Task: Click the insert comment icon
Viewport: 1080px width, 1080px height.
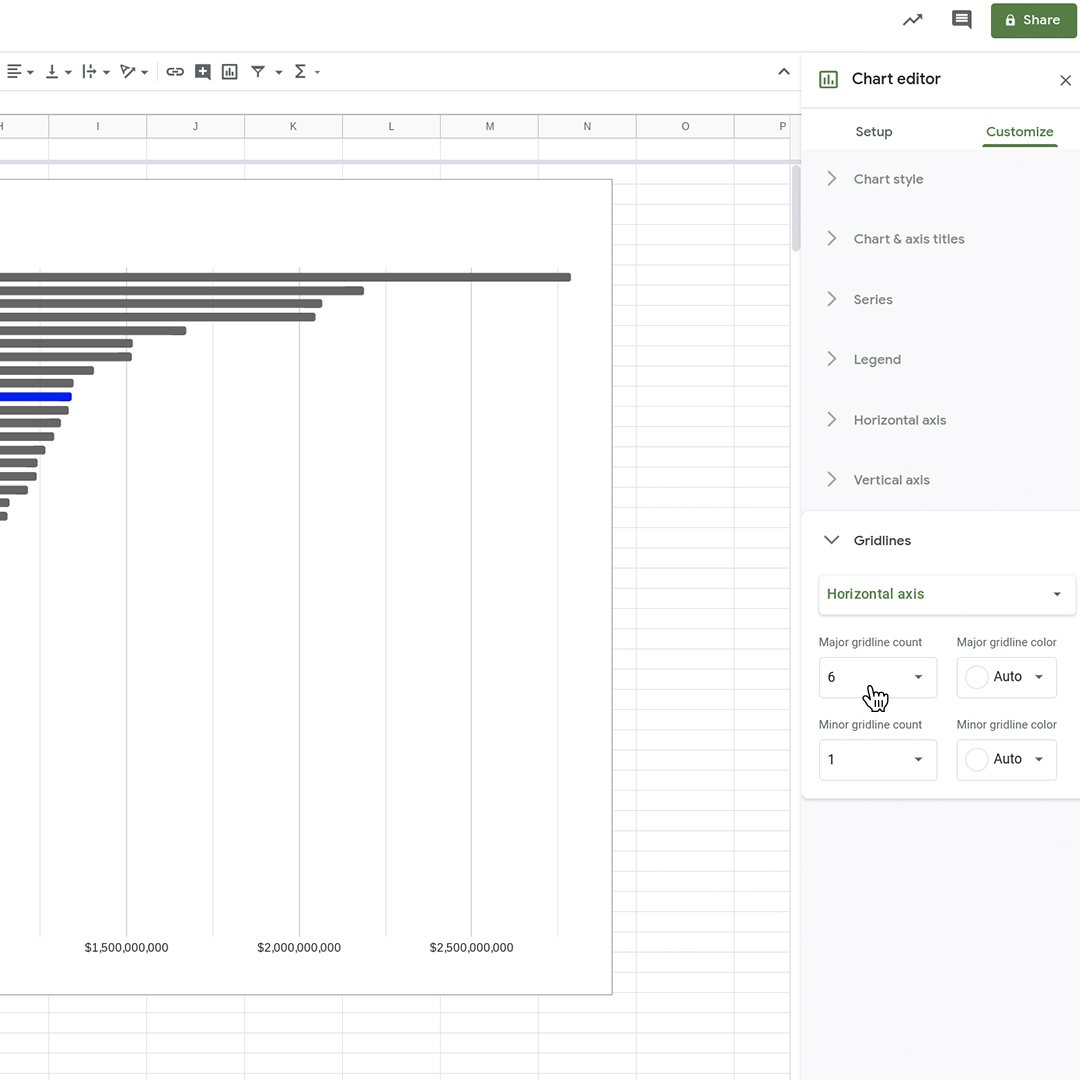Action: coord(202,72)
